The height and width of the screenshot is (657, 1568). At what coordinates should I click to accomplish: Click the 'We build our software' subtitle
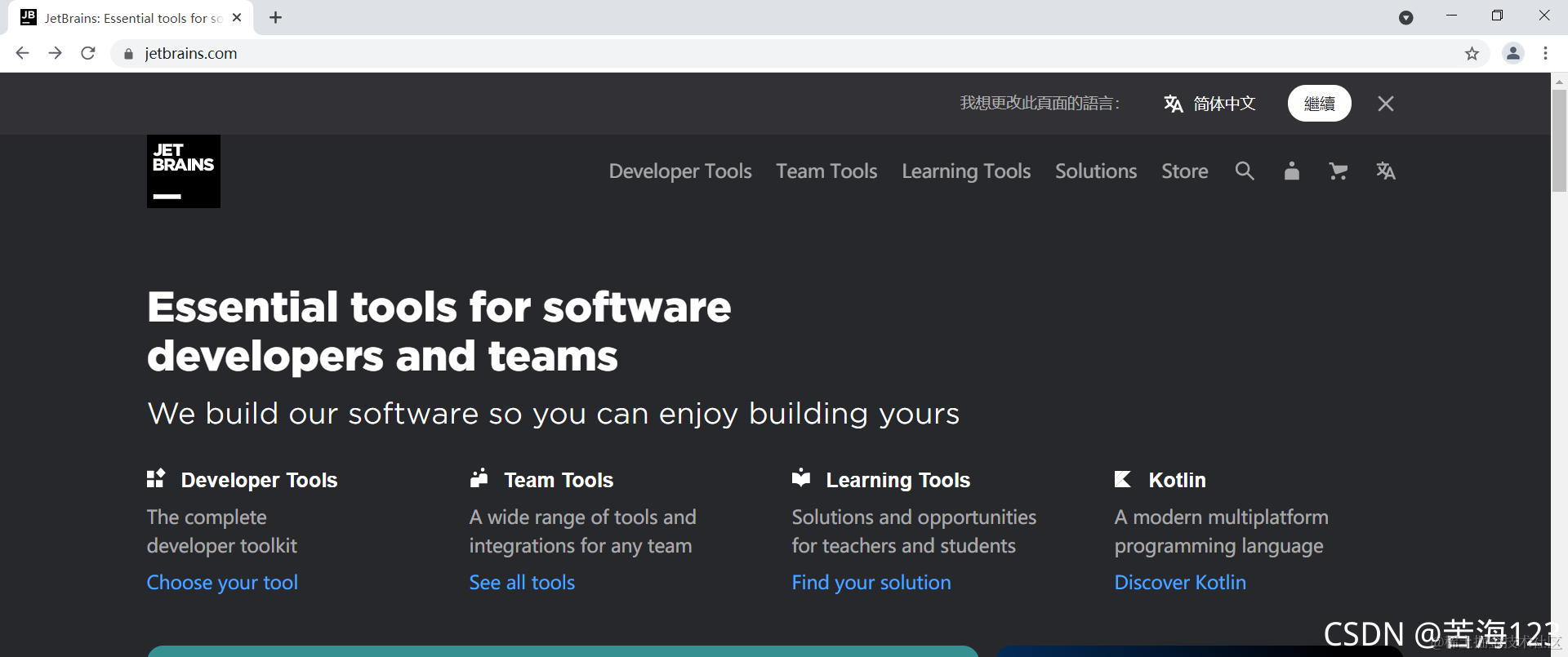(x=553, y=414)
